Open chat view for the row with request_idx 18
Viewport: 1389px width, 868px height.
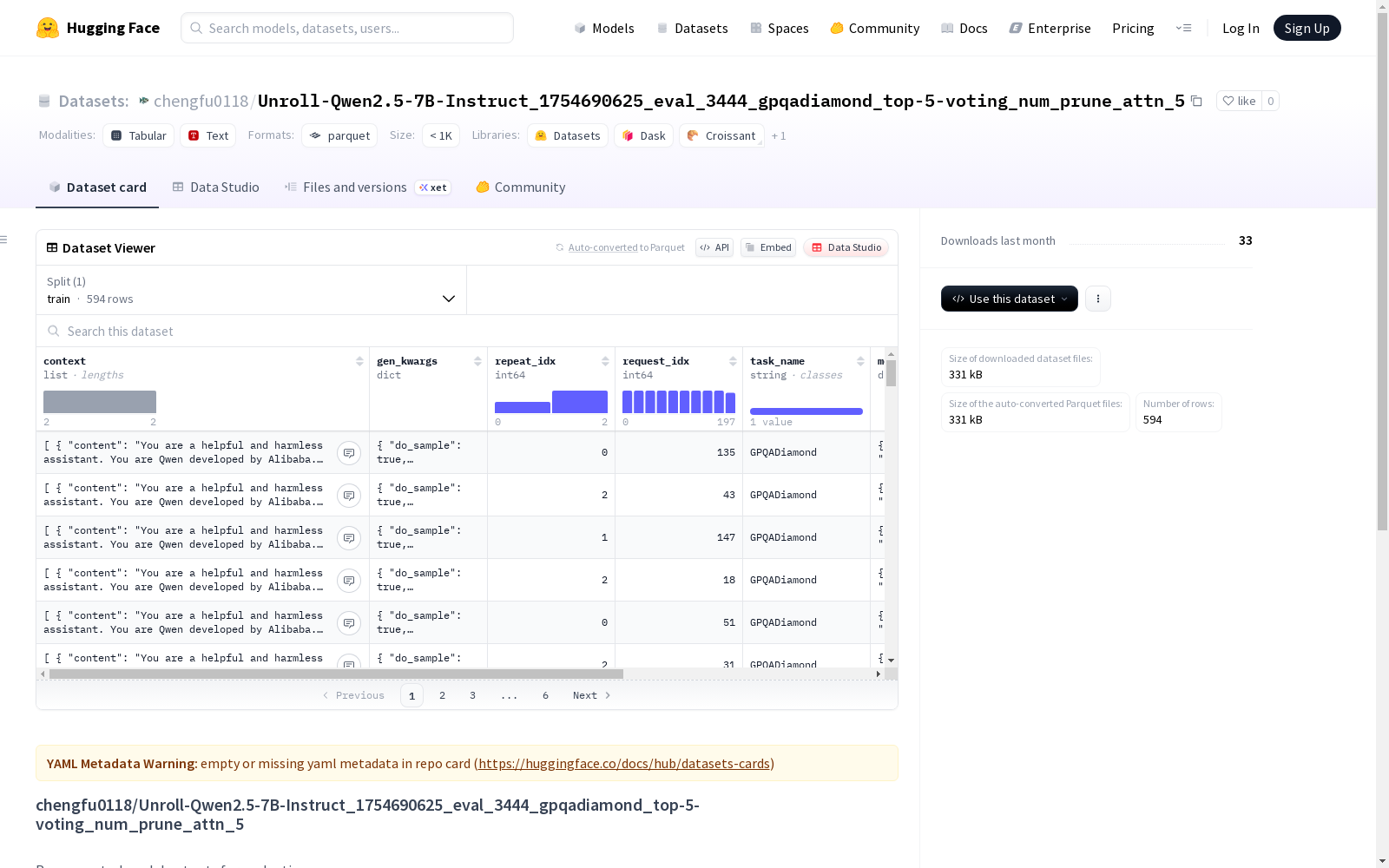[349, 581]
